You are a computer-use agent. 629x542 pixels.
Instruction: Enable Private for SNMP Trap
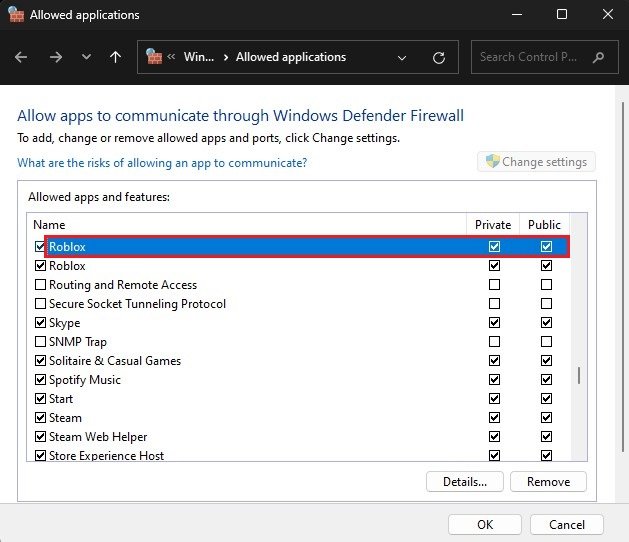click(x=494, y=342)
